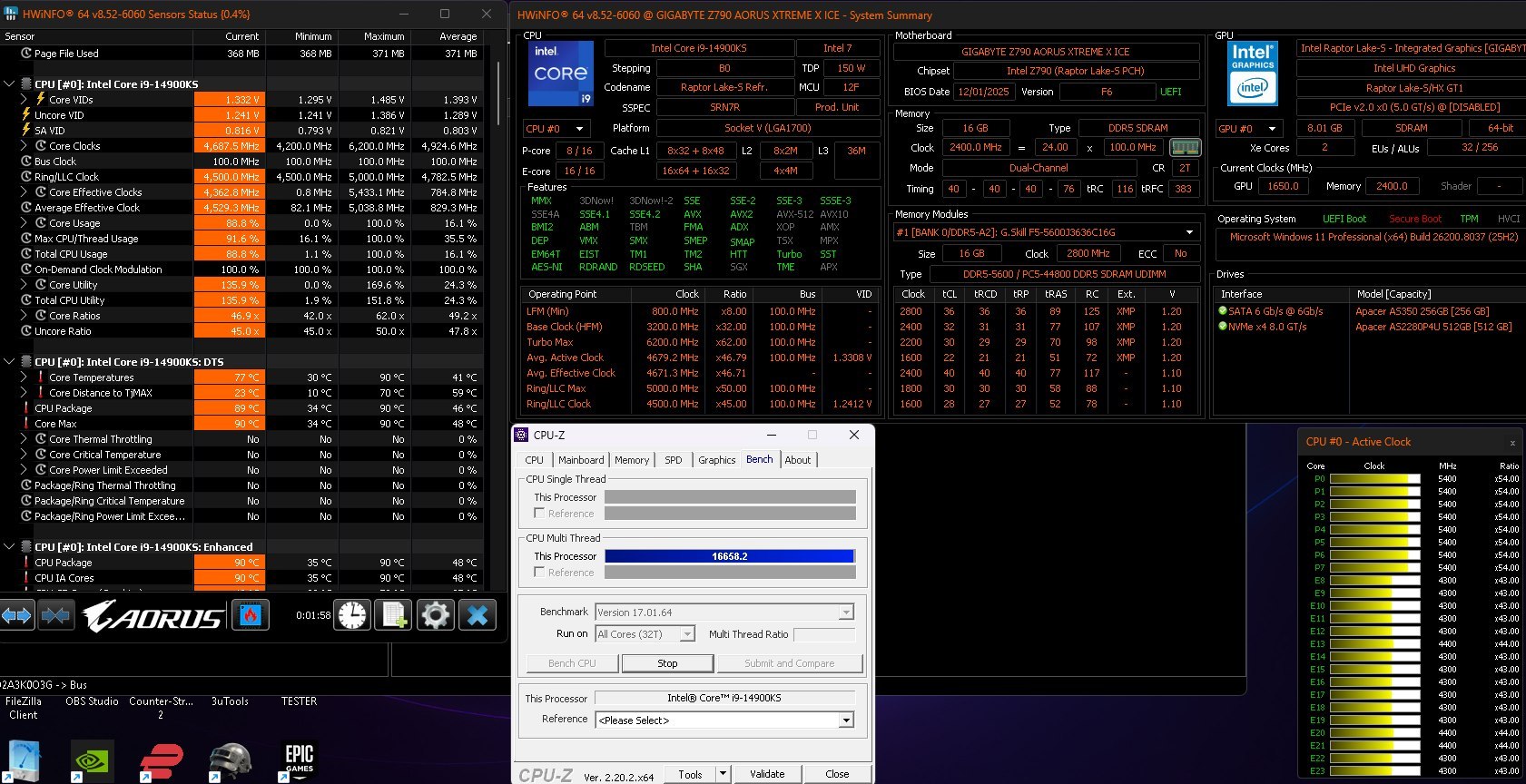Click the HWiNFO Sensors Status title bar icon
1526x784 pixels.
11,14
